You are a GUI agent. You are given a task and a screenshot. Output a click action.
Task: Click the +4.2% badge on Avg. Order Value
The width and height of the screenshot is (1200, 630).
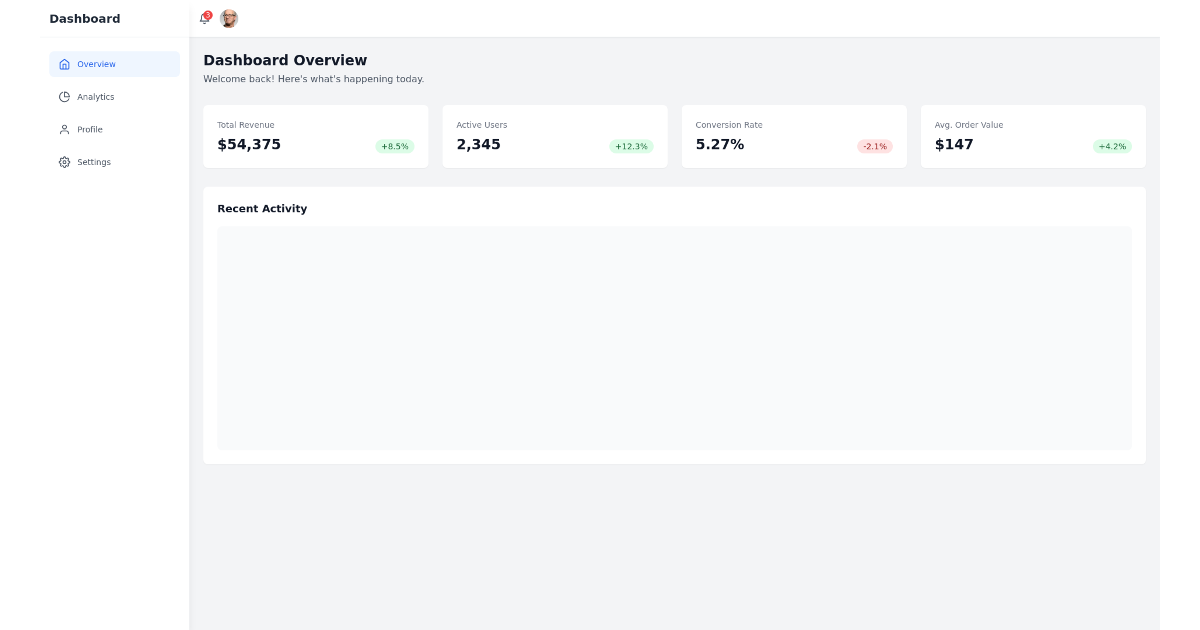click(1110, 145)
